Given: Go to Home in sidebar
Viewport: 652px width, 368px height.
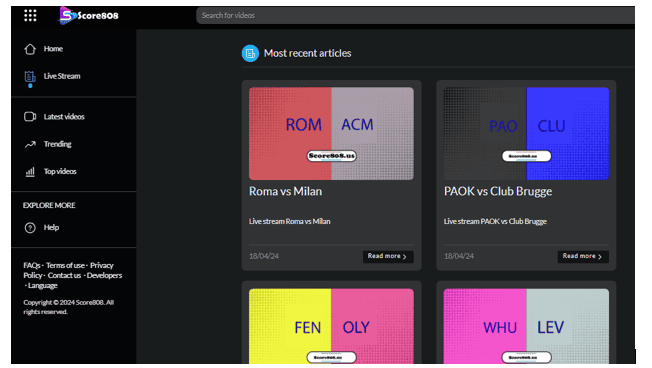Looking at the screenshot, I should (x=53, y=49).
